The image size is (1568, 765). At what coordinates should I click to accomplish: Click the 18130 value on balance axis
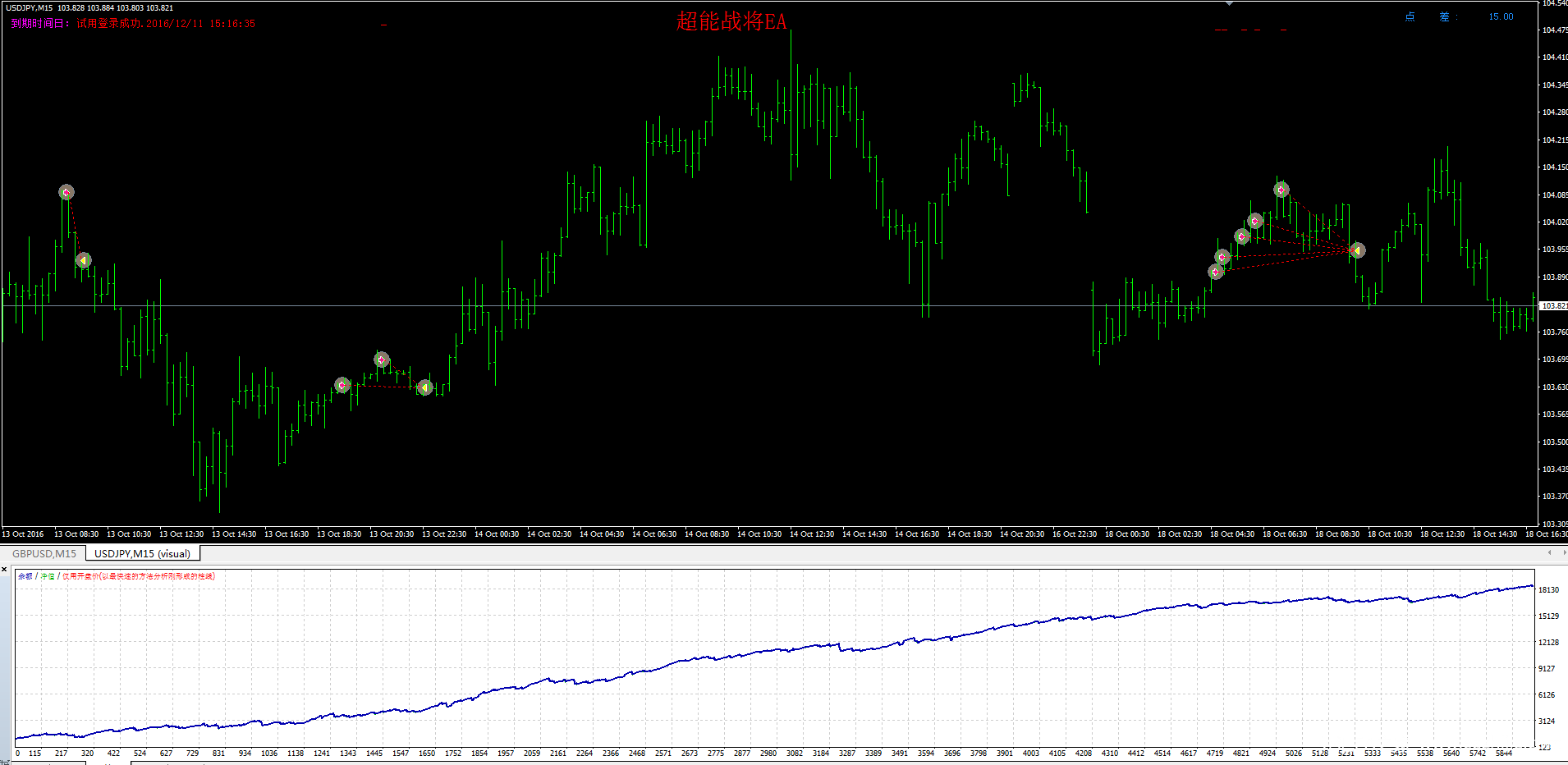pos(1547,589)
